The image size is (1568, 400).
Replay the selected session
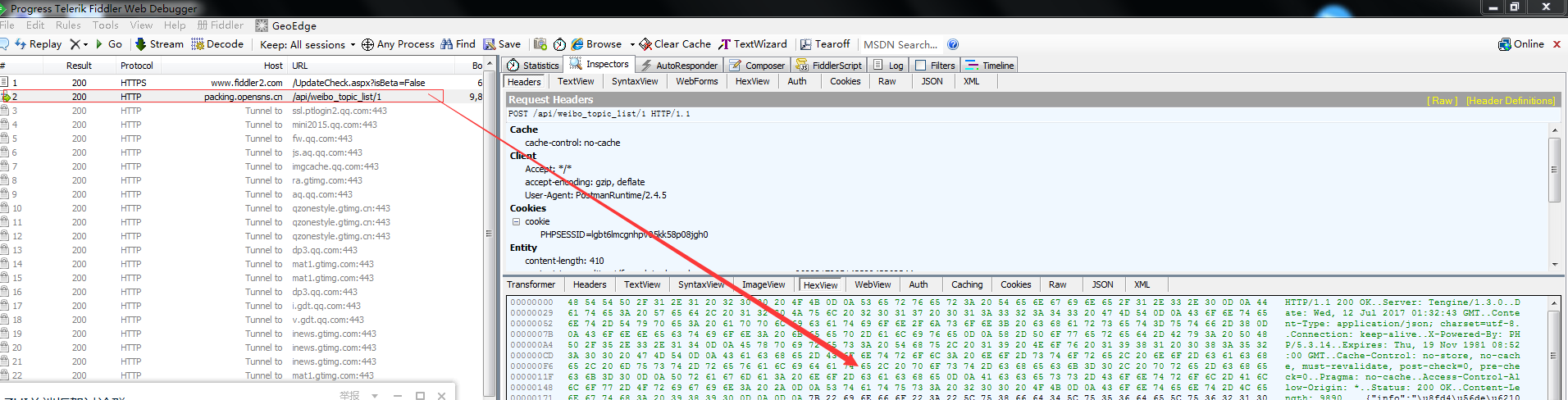click(x=39, y=44)
